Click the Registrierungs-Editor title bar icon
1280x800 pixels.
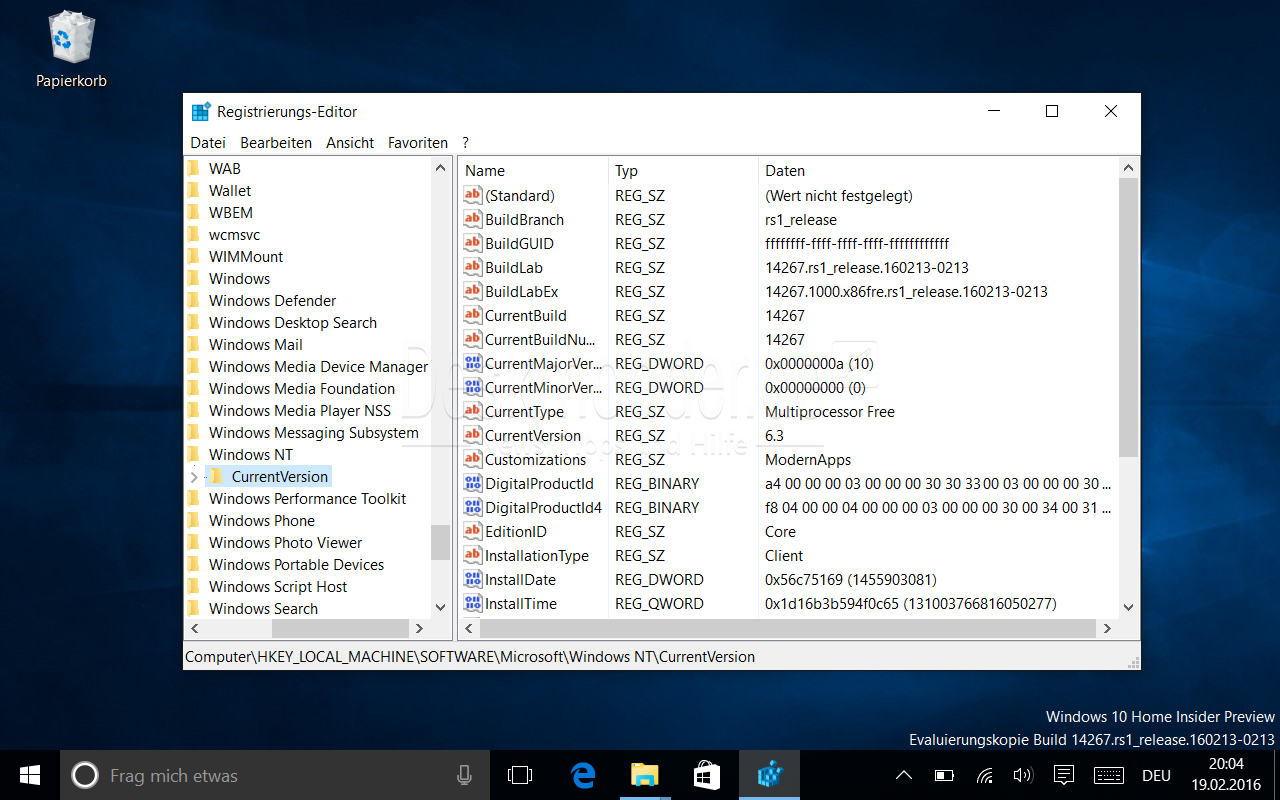pos(201,112)
